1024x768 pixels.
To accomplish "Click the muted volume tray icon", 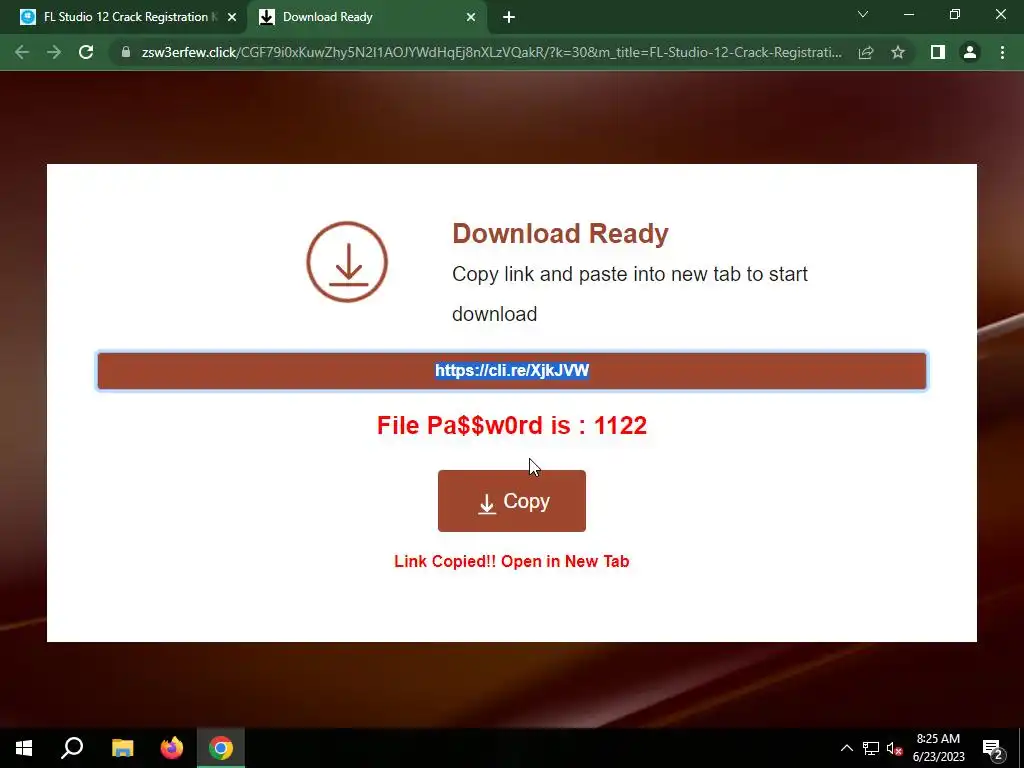I will click(x=895, y=748).
